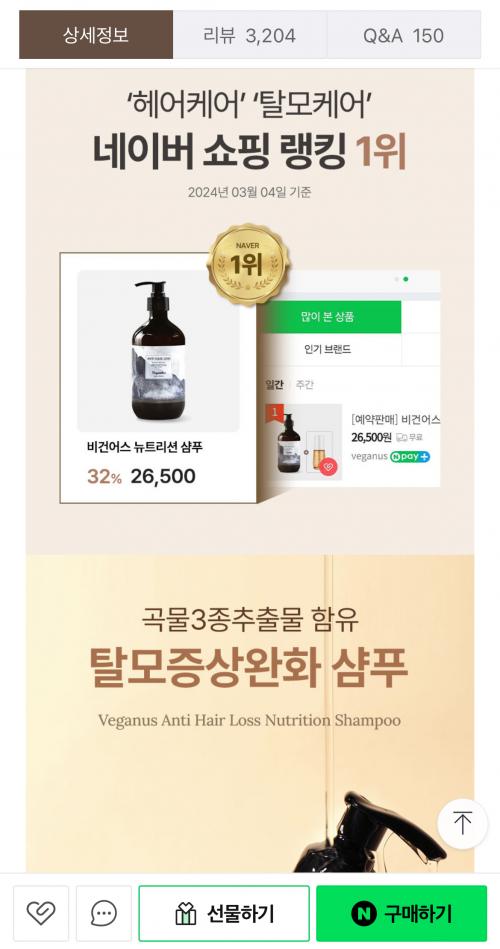Click the Npay plus badge icon
Image resolution: width=500 pixels, height=949 pixels.
pyautogui.click(x=410, y=457)
